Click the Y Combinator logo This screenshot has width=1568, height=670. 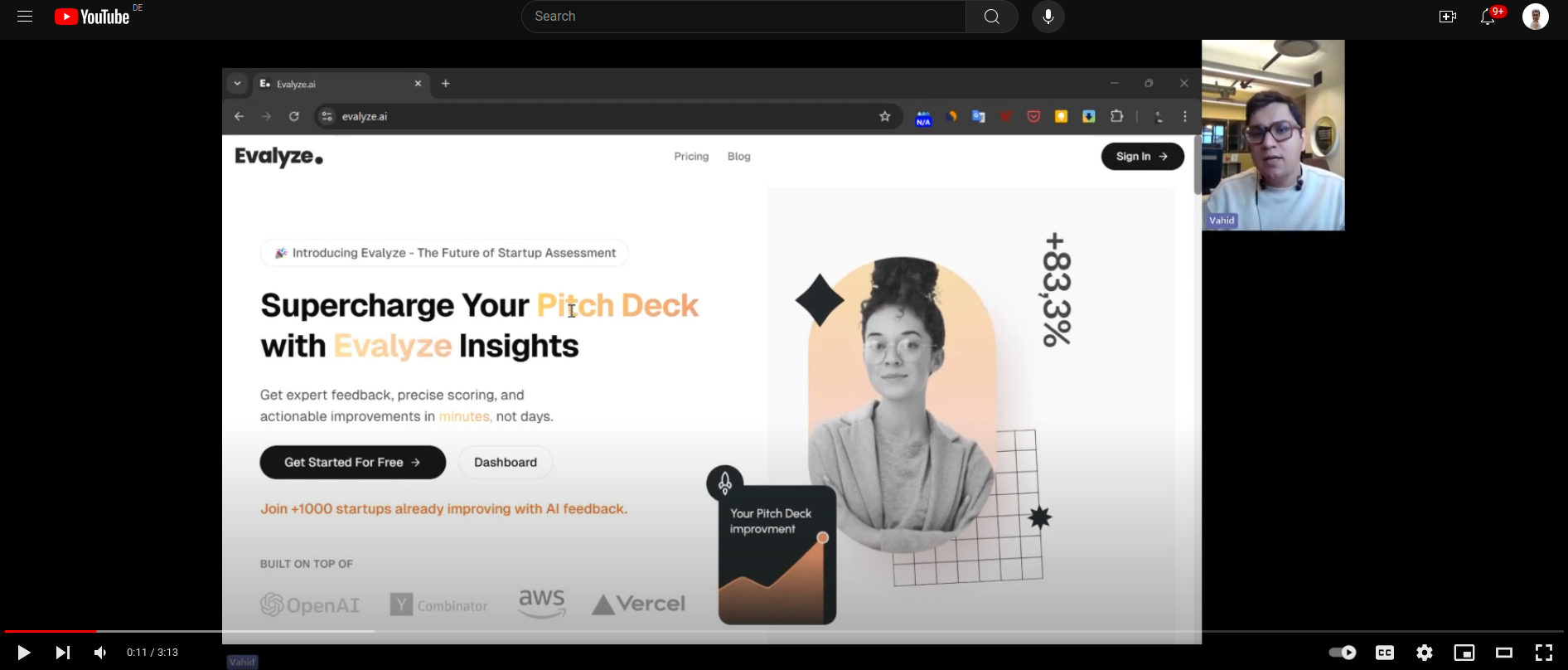tap(439, 605)
